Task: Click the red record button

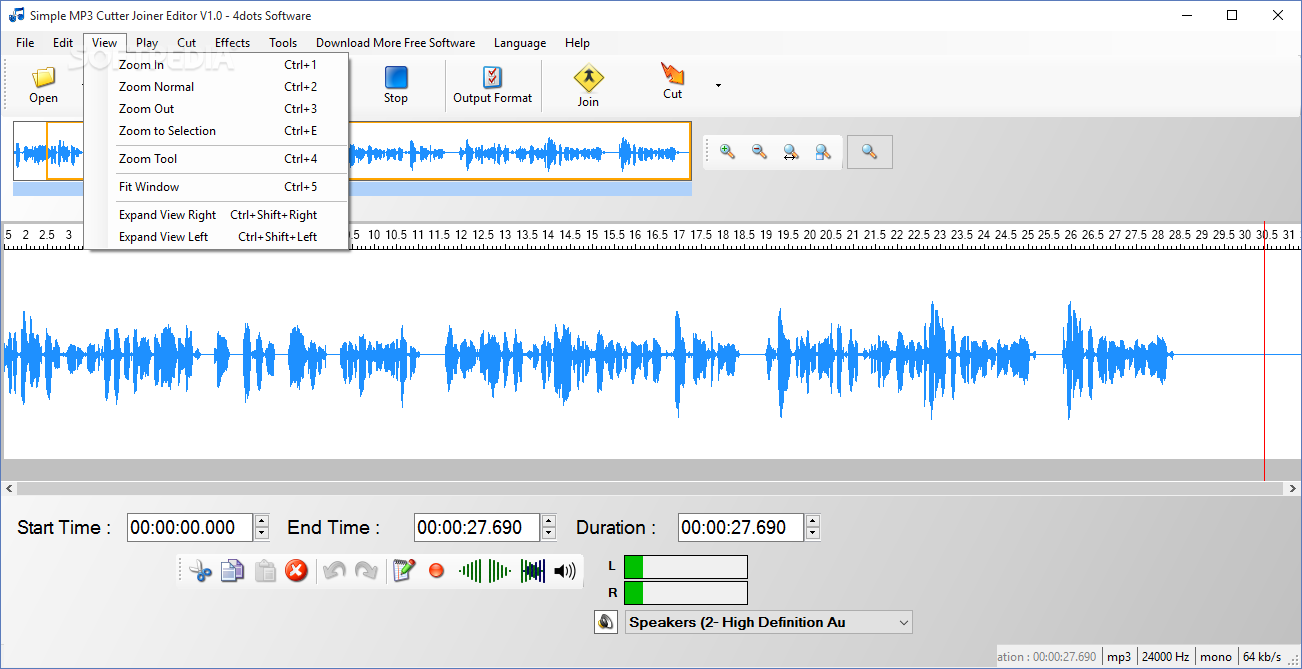Action: click(x=436, y=571)
